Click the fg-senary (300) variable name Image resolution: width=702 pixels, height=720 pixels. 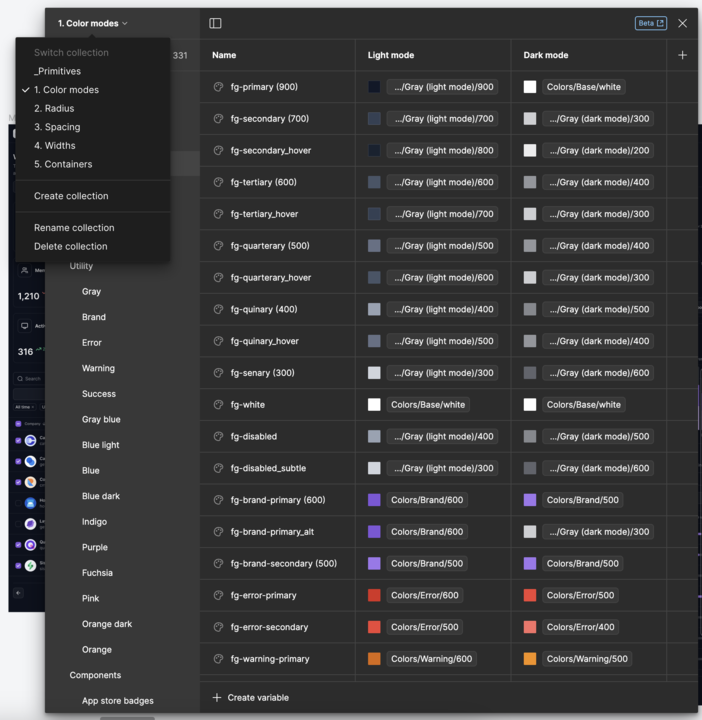click(x=263, y=373)
